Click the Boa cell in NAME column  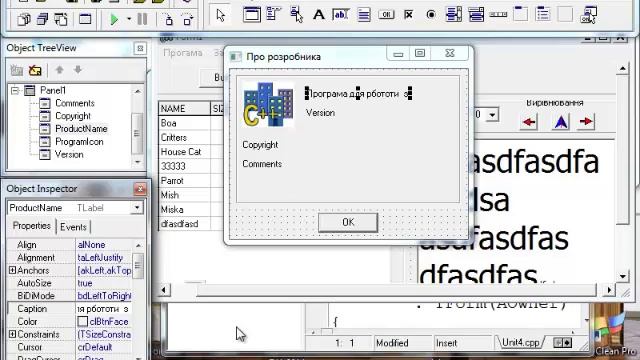coord(184,123)
